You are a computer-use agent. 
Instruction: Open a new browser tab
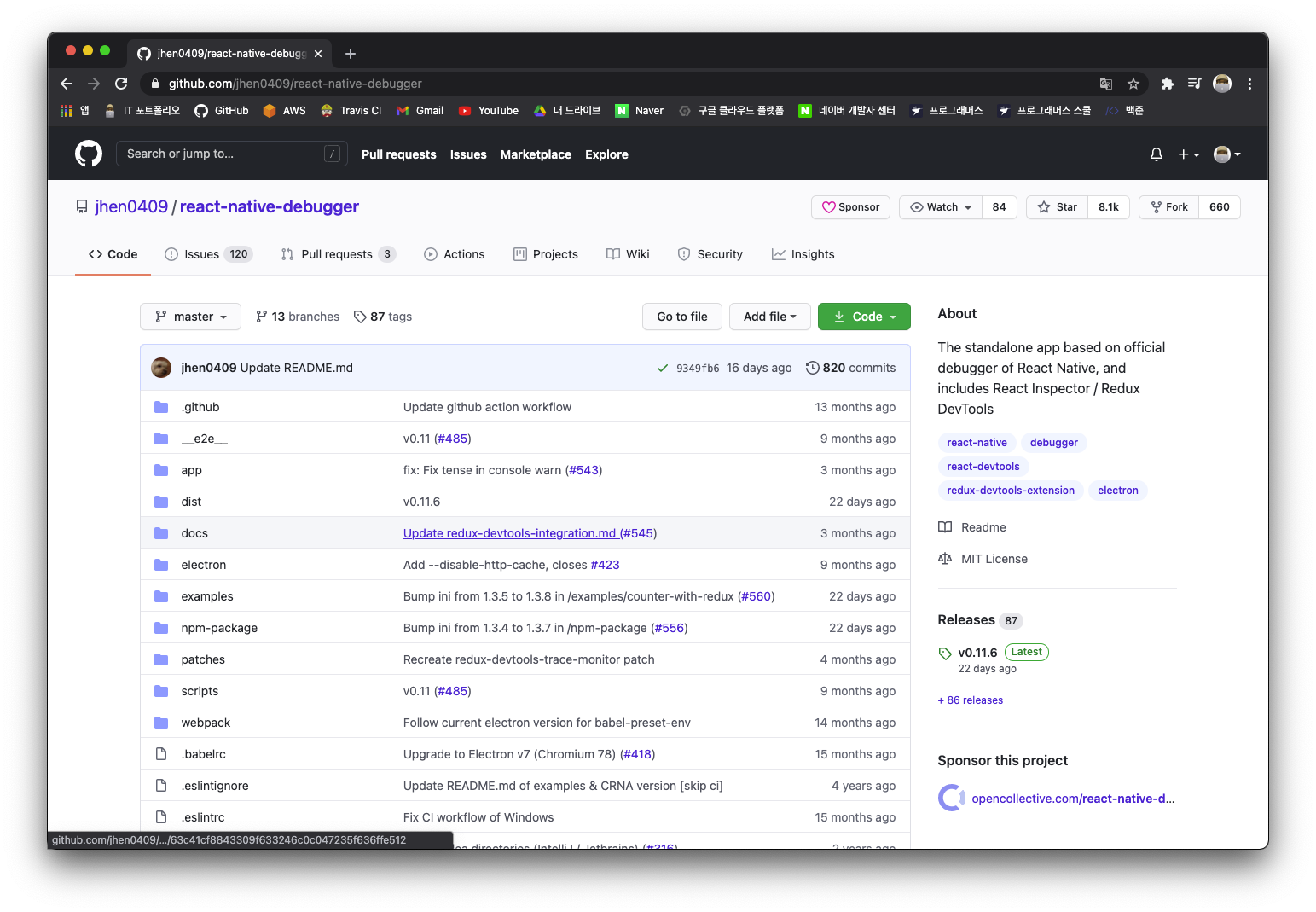tap(351, 54)
